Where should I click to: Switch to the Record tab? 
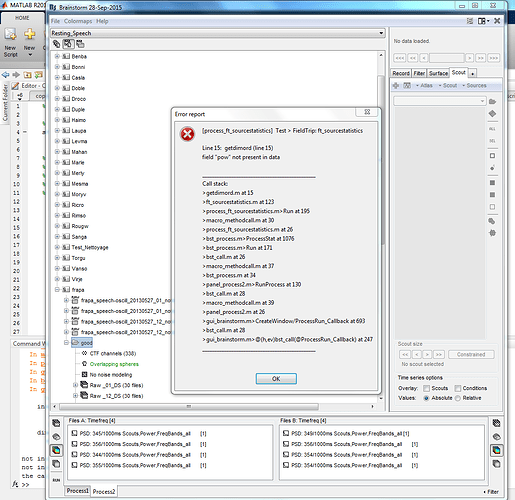(401, 73)
